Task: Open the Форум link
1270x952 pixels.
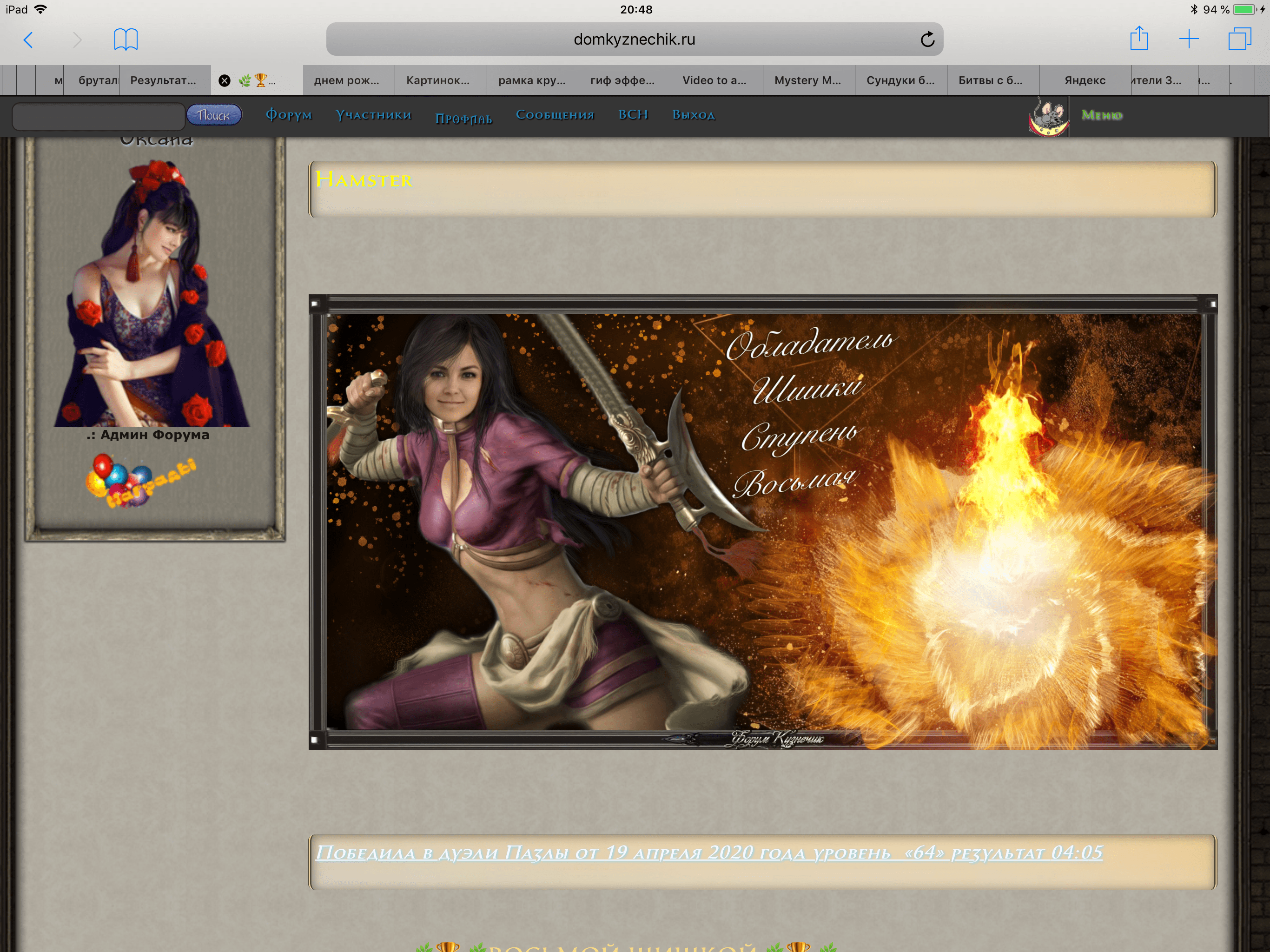Action: click(289, 115)
